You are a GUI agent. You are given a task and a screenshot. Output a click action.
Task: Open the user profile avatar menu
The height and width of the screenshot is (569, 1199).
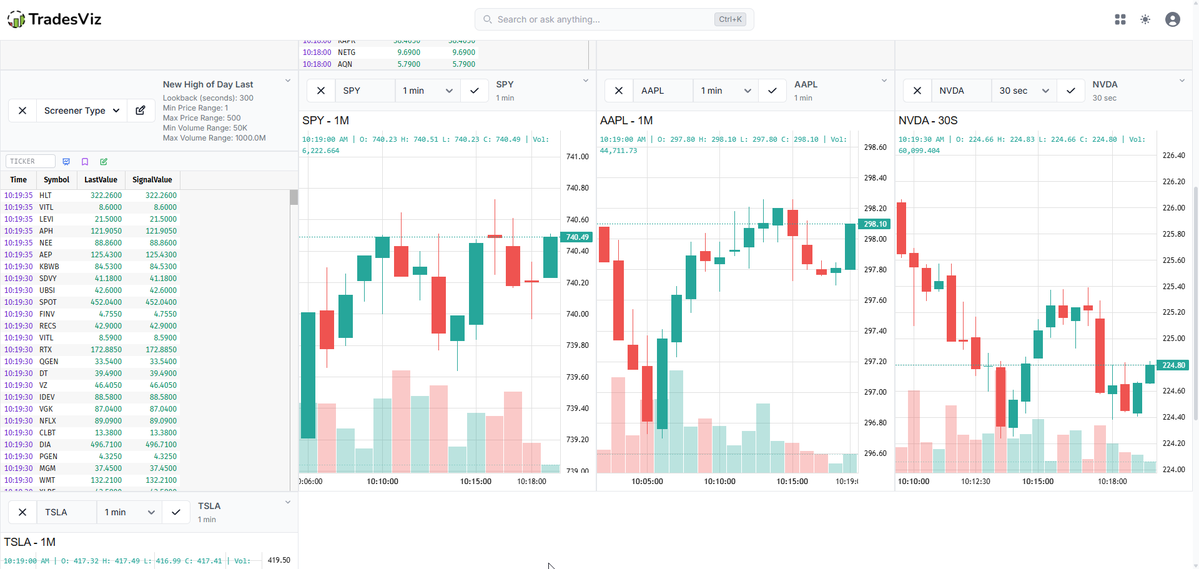click(x=1172, y=20)
